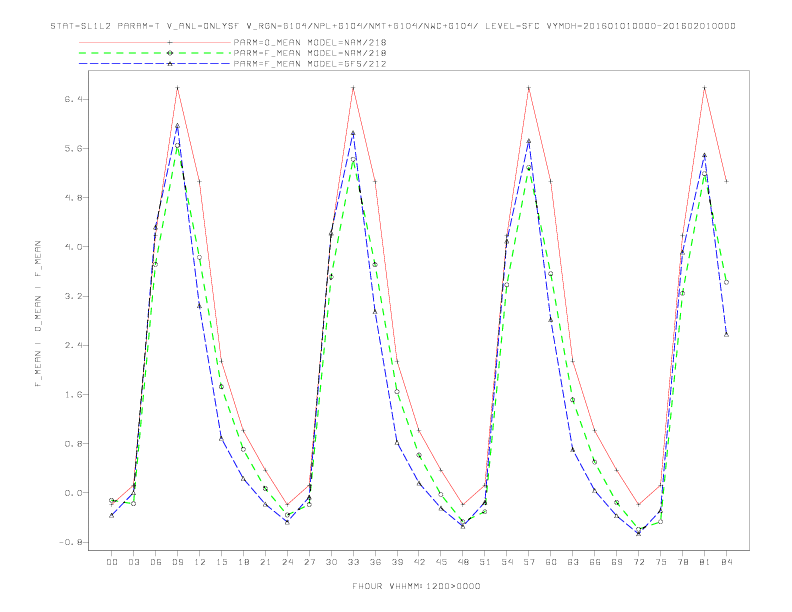
Task: Click the x-axis tick label 60
Action: coord(551,562)
